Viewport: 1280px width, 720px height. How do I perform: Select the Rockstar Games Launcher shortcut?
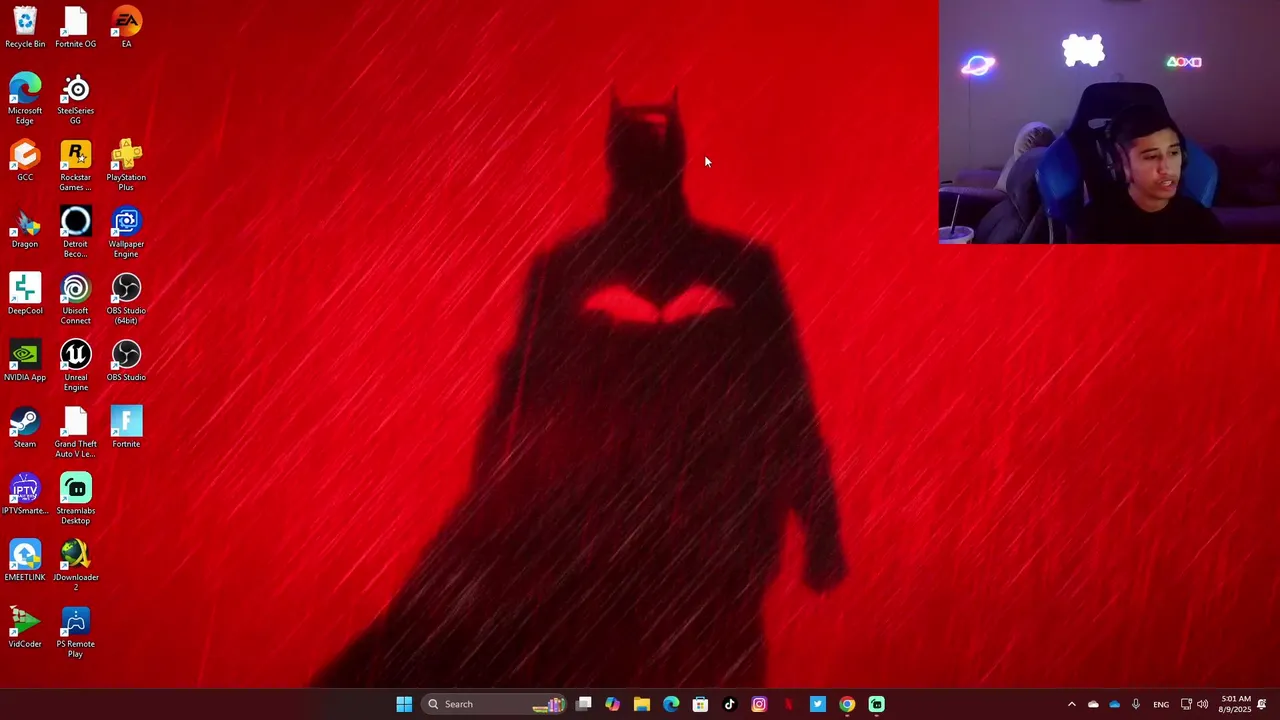click(76, 165)
